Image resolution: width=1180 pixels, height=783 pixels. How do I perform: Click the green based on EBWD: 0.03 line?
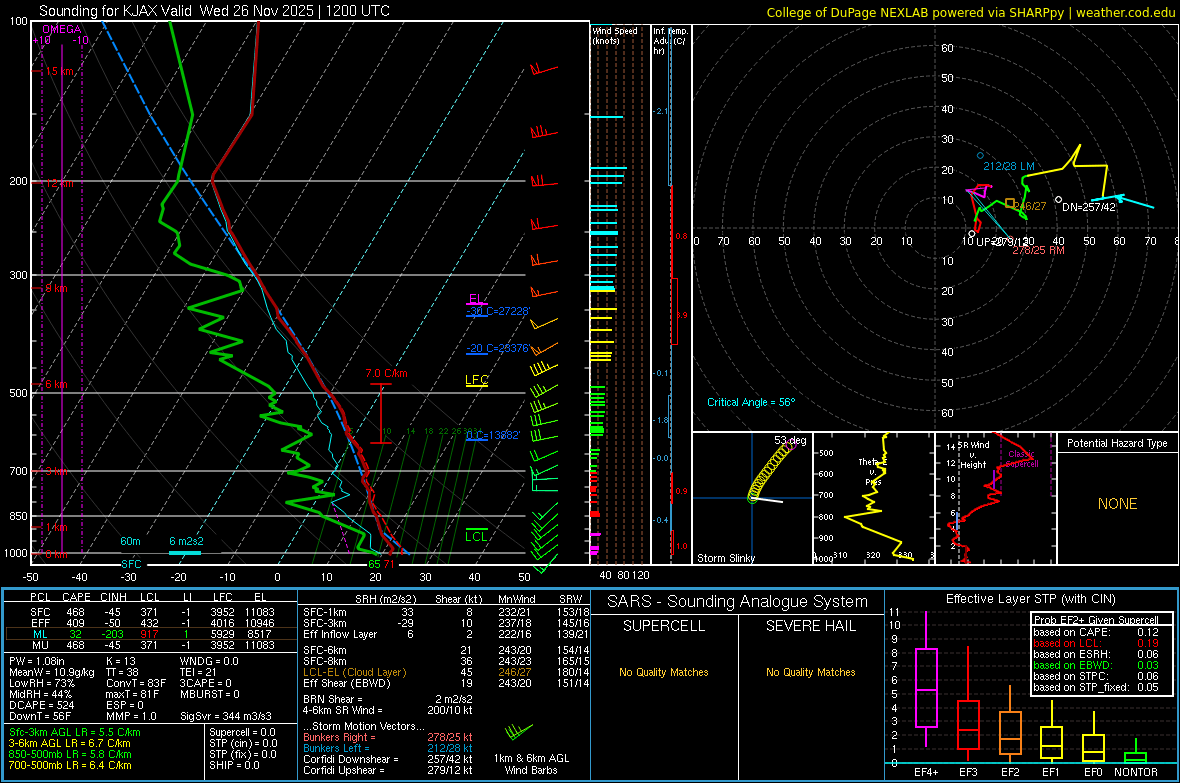click(x=1096, y=665)
